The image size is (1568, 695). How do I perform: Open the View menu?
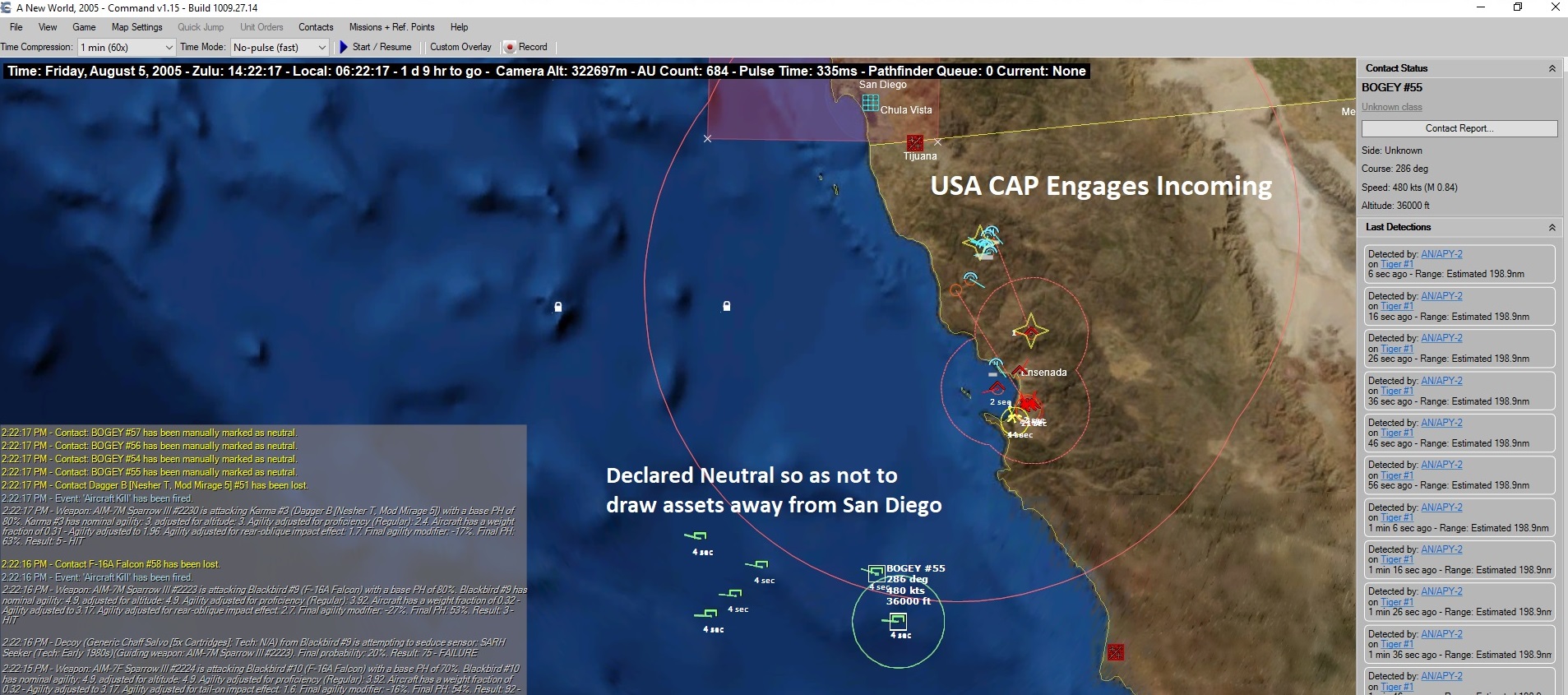click(48, 27)
